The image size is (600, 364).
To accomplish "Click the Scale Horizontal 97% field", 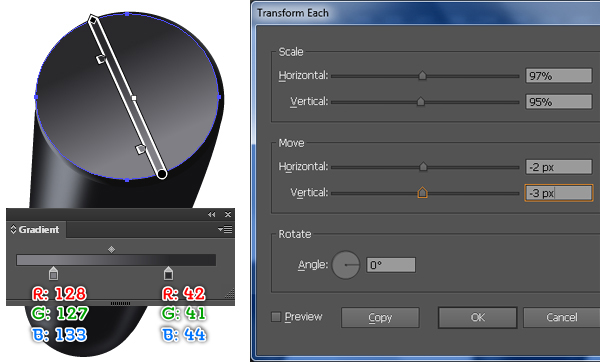I will point(559,76).
